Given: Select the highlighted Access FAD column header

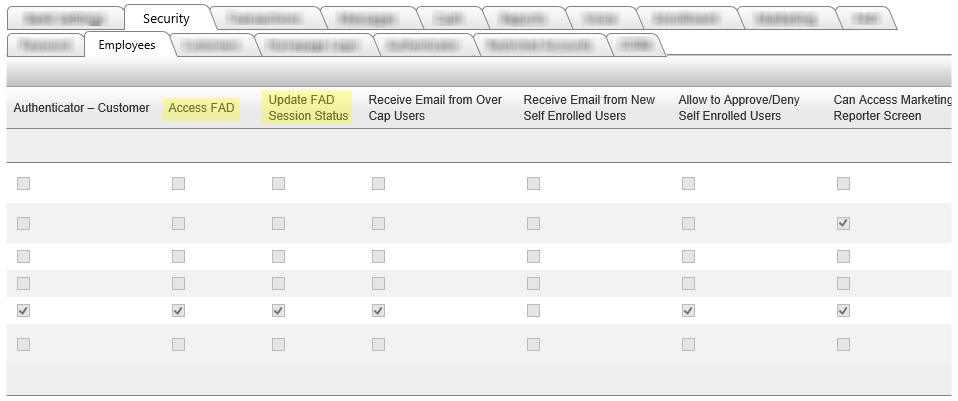Looking at the screenshot, I should coord(201,108).
